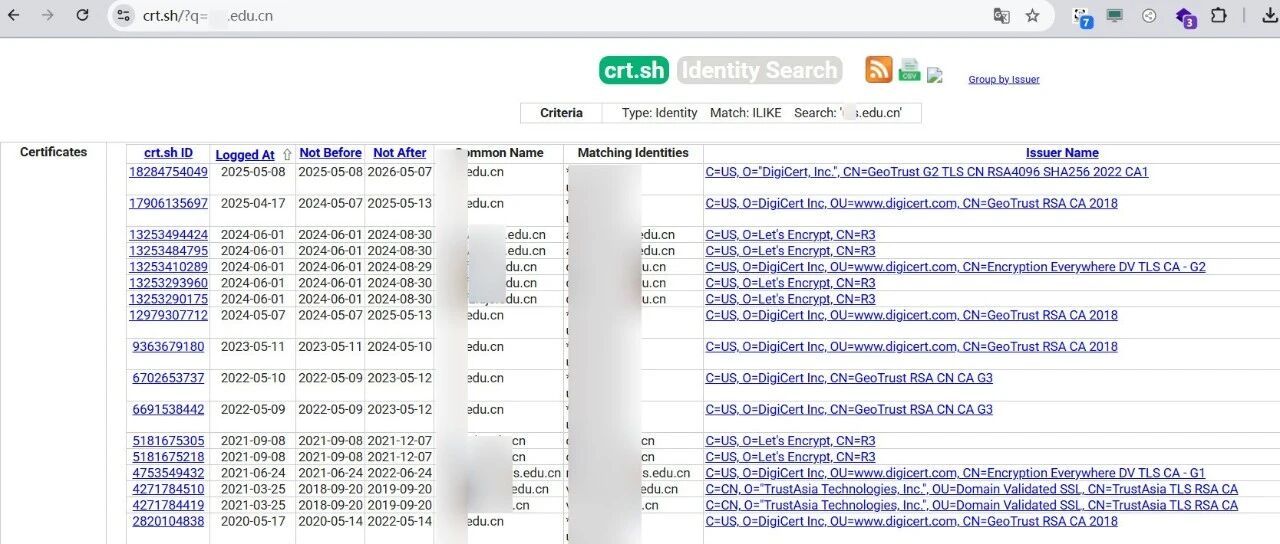Click the crt.sh green logo
This screenshot has height=544, width=1280.
click(634, 70)
